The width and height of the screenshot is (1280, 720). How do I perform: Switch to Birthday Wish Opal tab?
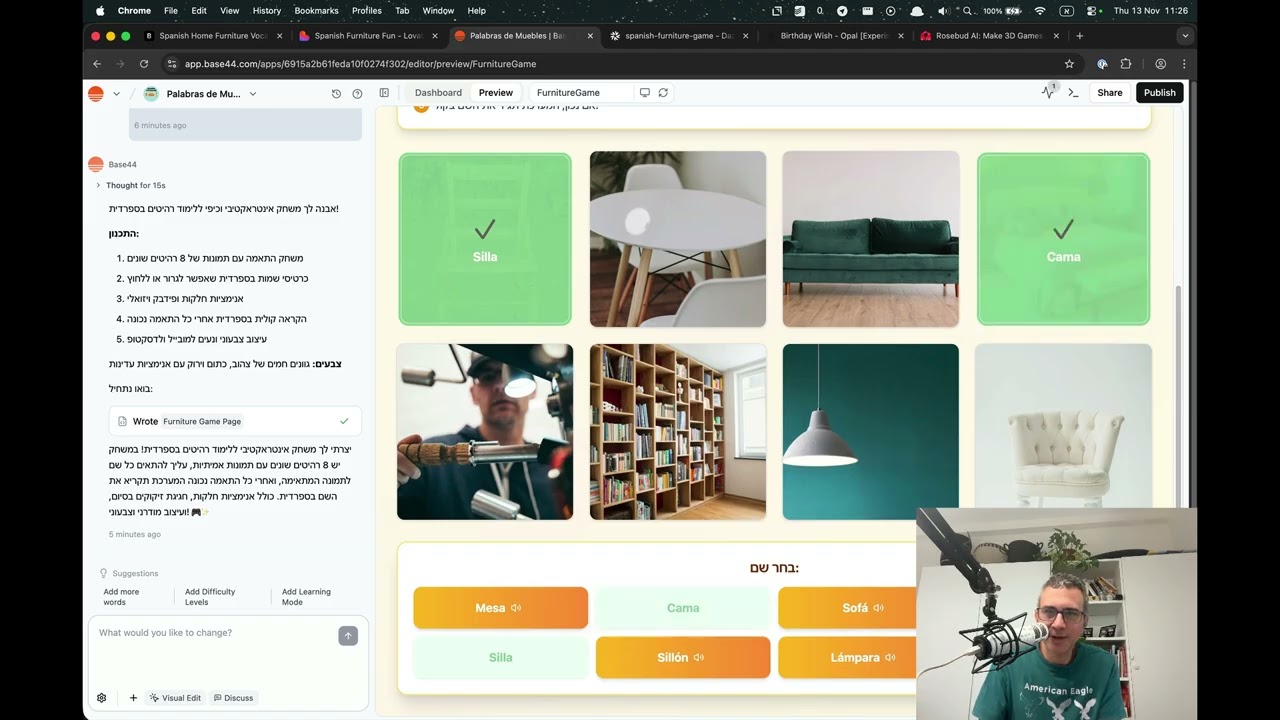[x=834, y=36]
